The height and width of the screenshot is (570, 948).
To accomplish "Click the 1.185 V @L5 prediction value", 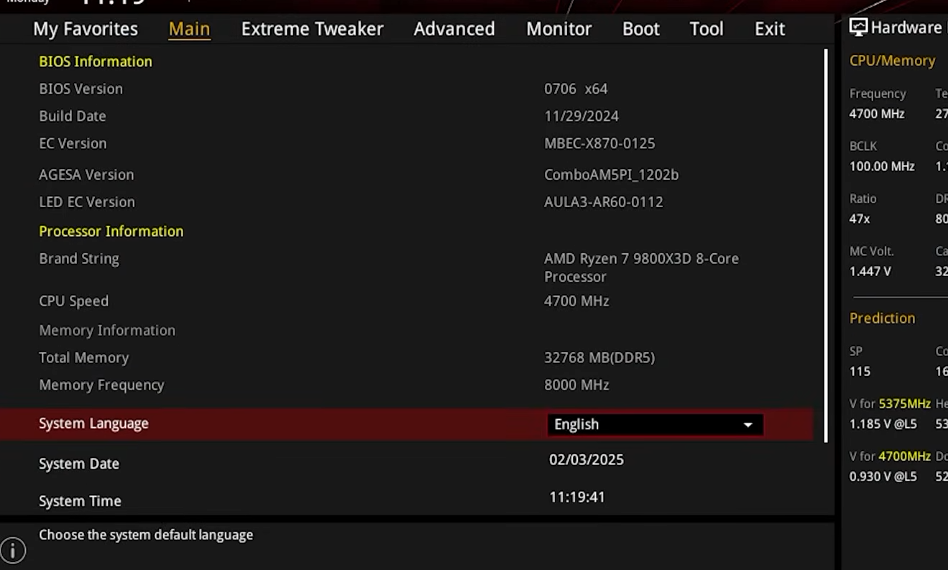I will coord(883,424).
